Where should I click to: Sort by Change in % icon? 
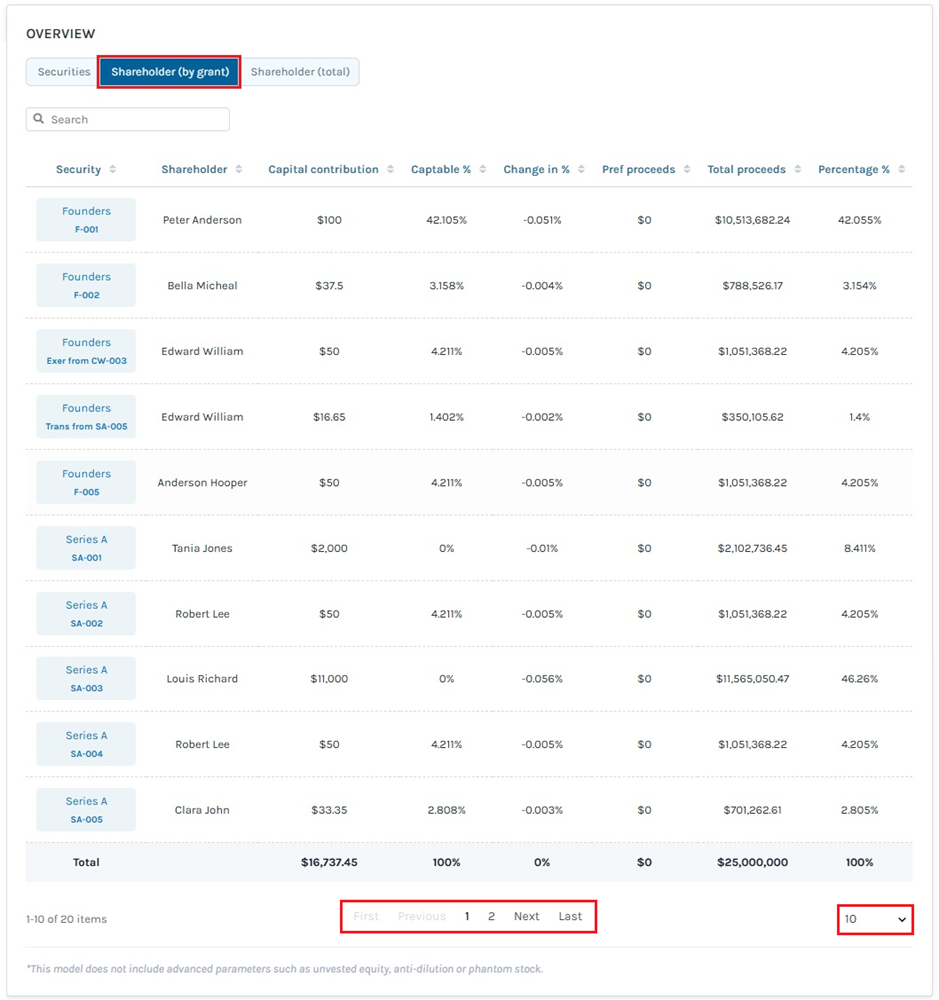pos(581,170)
